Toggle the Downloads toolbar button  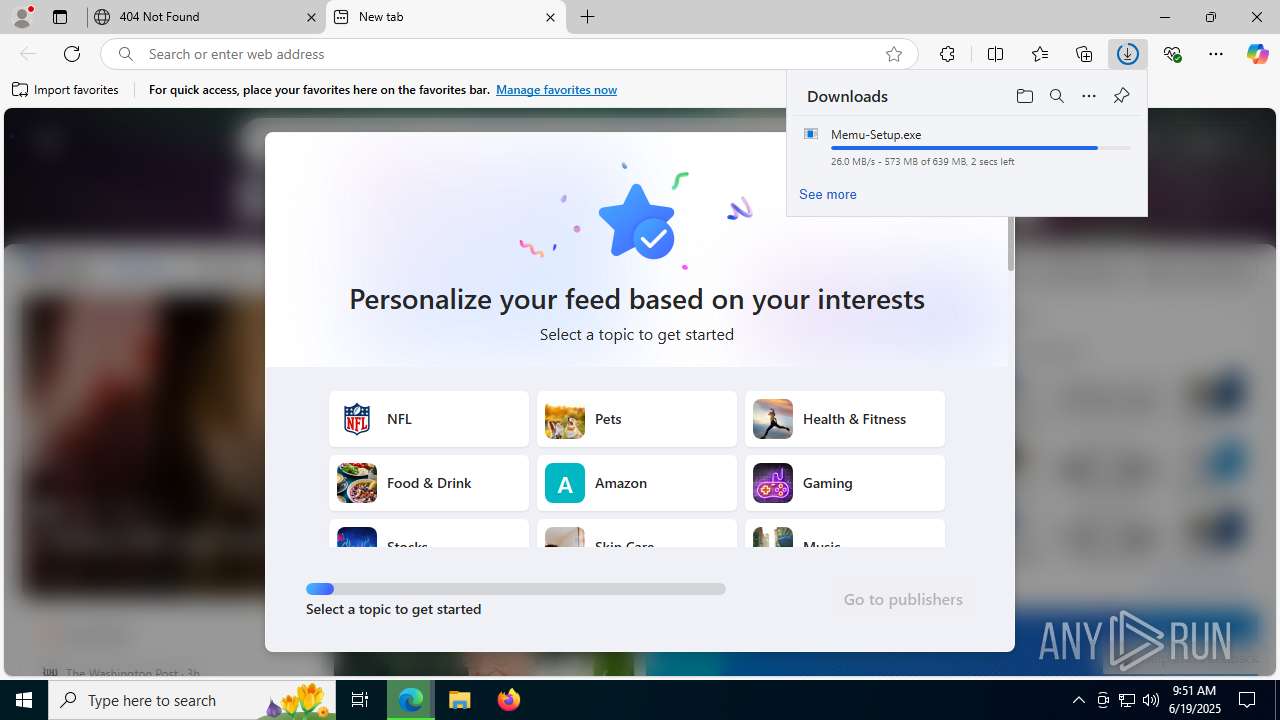point(1128,54)
